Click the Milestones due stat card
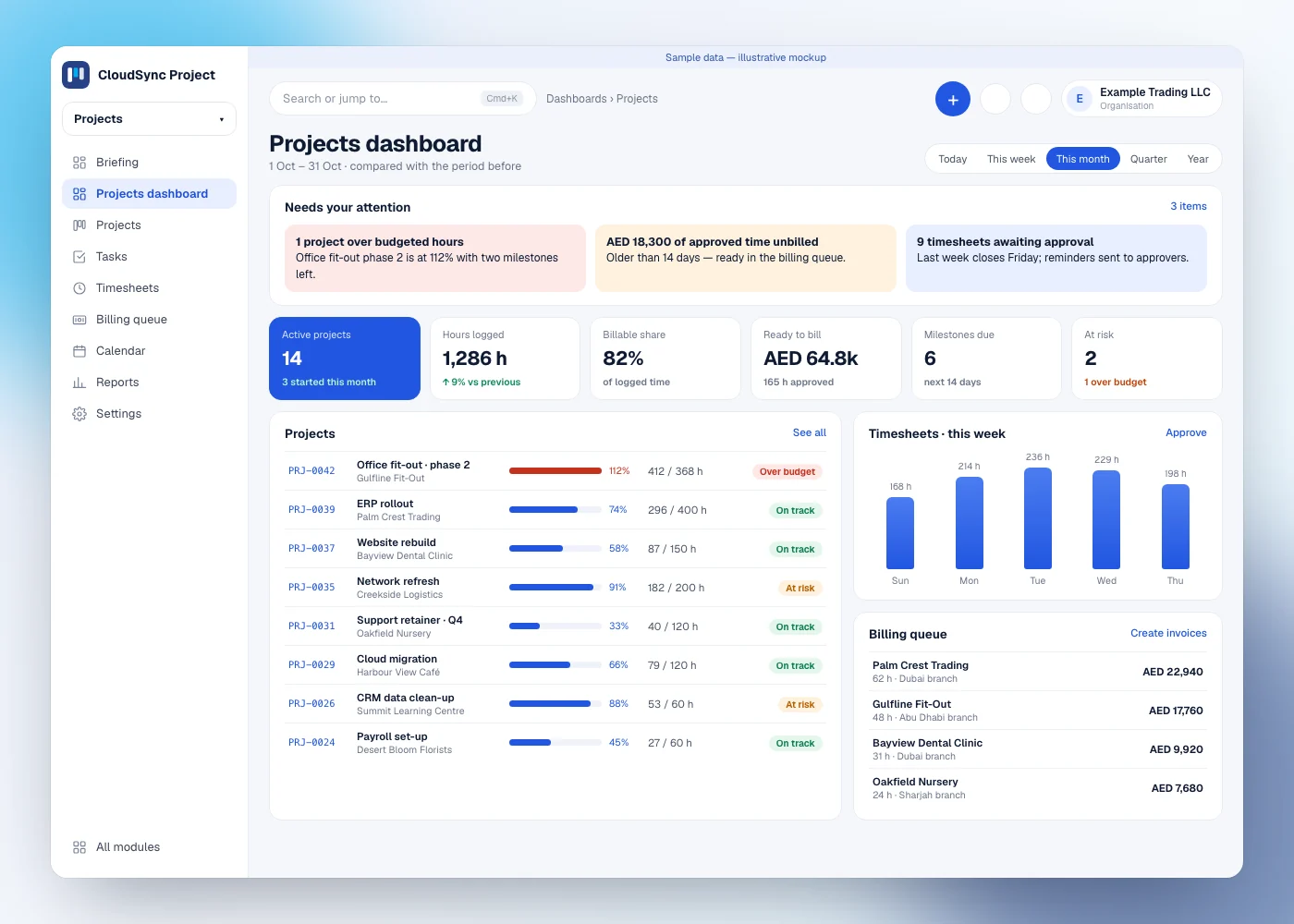 tap(986, 359)
